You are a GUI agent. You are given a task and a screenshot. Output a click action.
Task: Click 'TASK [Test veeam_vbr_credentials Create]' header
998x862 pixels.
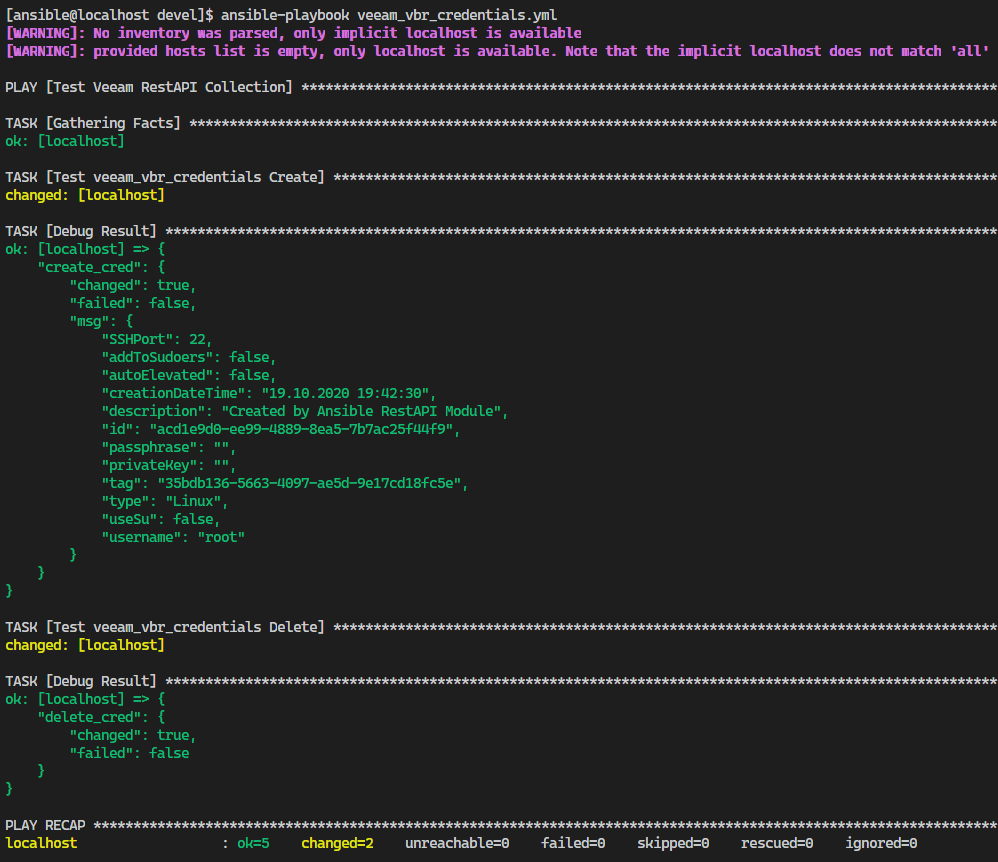click(x=165, y=177)
